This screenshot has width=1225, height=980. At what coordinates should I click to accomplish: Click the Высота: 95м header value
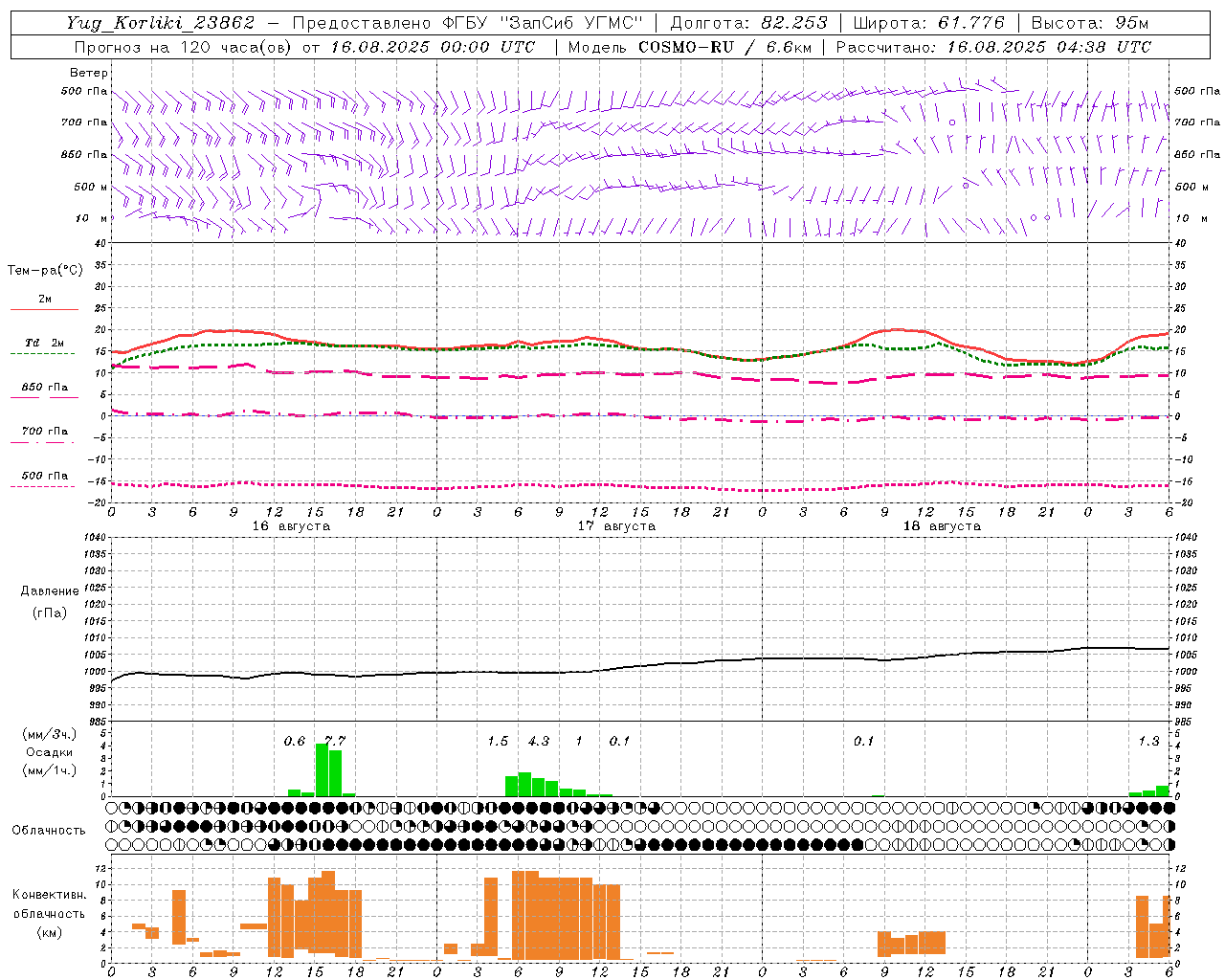(1089, 23)
